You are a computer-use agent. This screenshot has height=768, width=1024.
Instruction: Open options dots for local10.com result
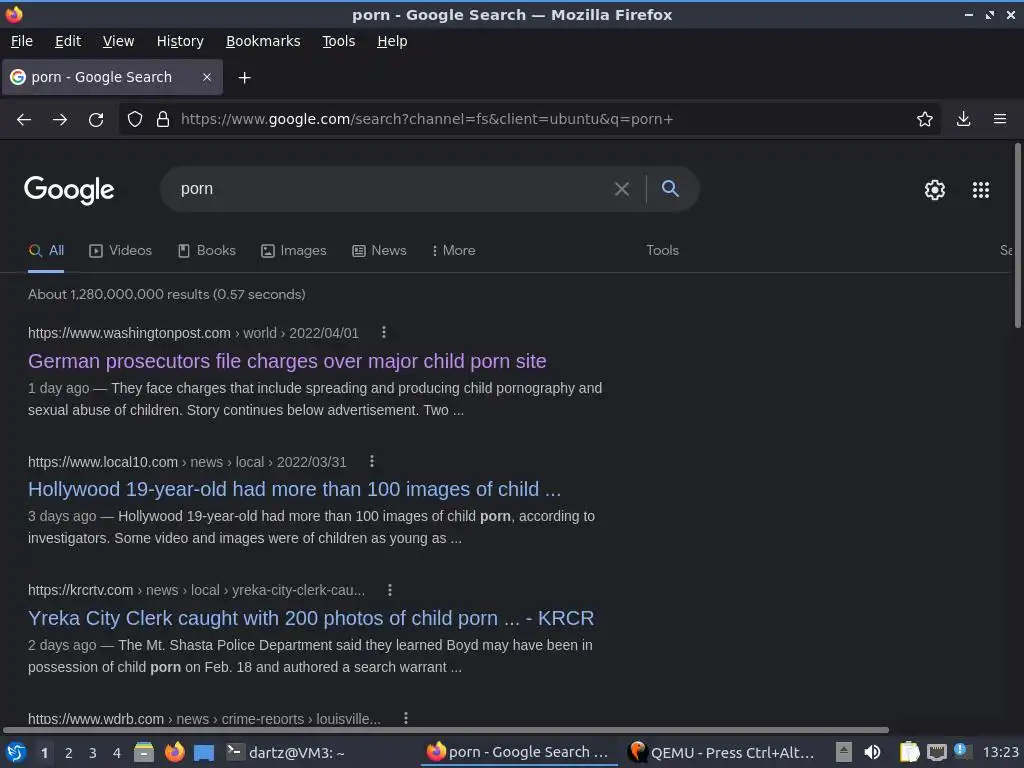pyautogui.click(x=372, y=461)
